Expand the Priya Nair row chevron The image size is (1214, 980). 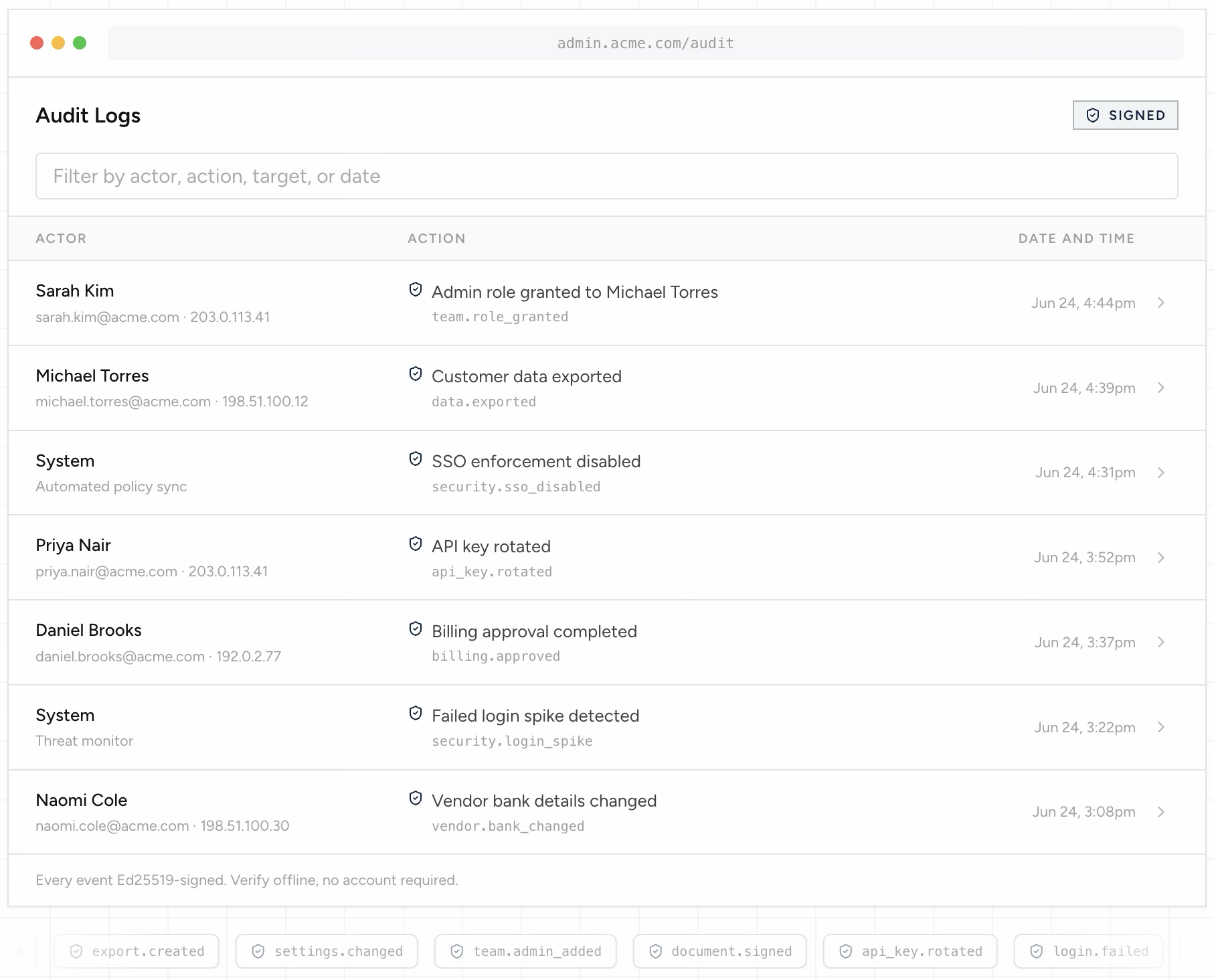(1161, 558)
